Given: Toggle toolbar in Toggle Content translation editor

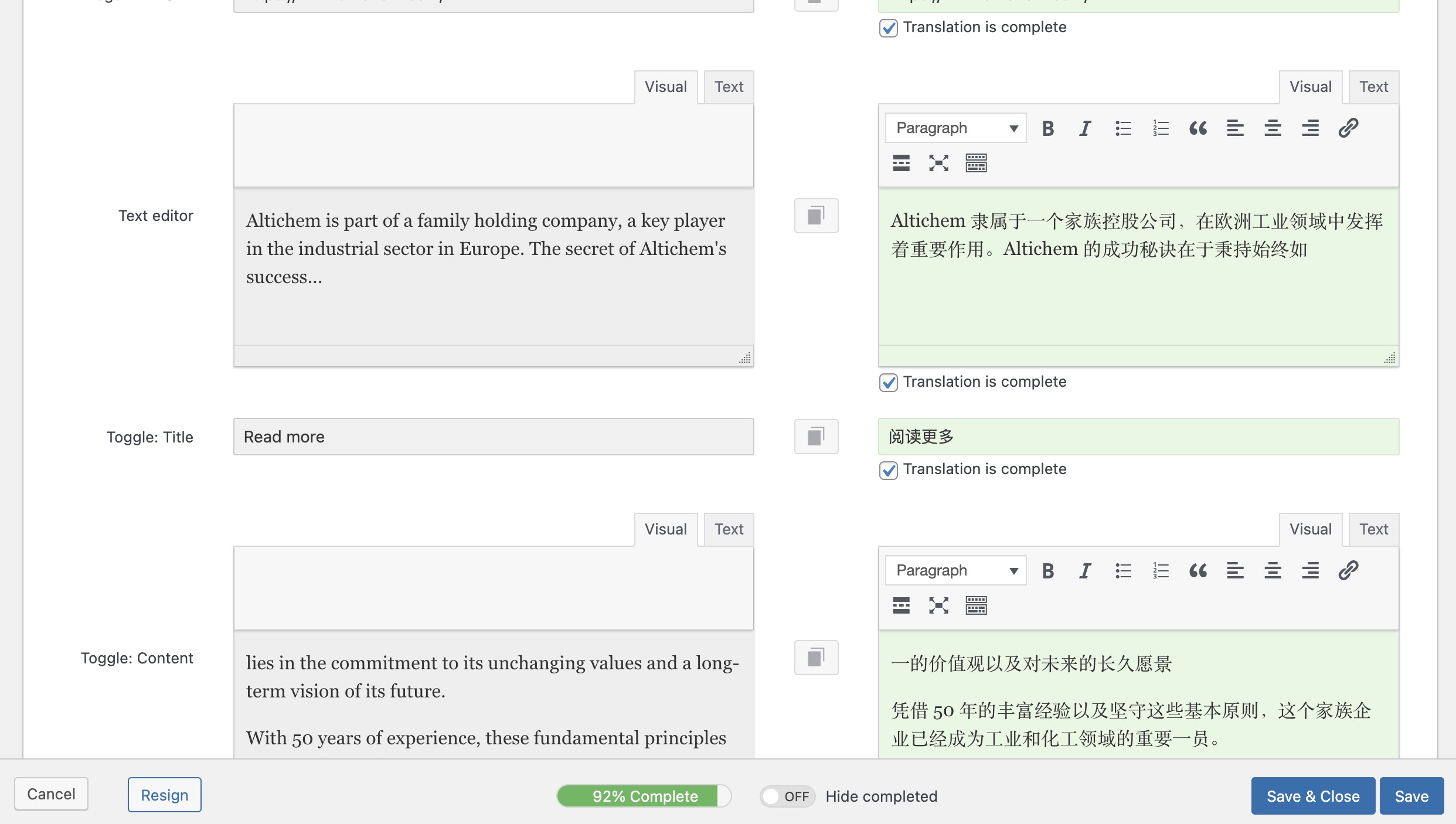Looking at the screenshot, I should coord(977,605).
